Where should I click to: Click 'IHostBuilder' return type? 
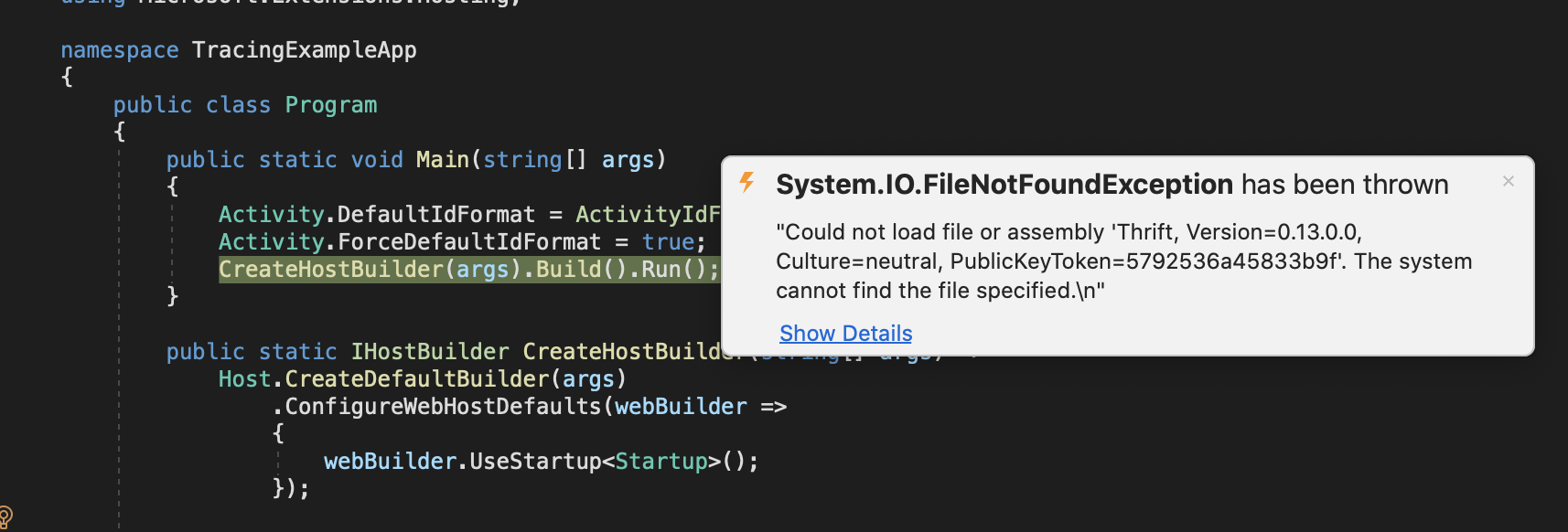click(x=430, y=352)
